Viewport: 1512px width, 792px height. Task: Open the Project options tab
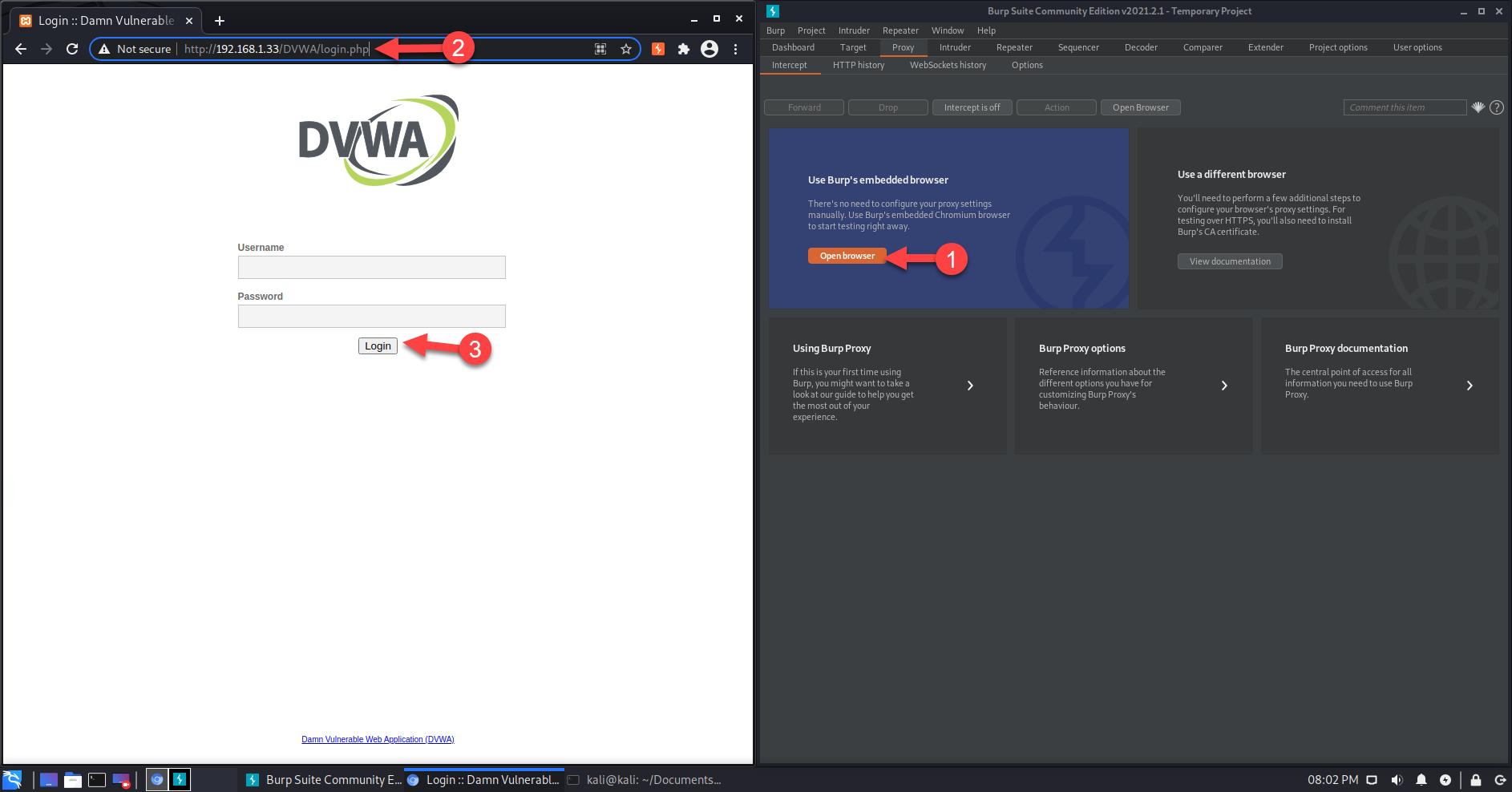[1338, 47]
